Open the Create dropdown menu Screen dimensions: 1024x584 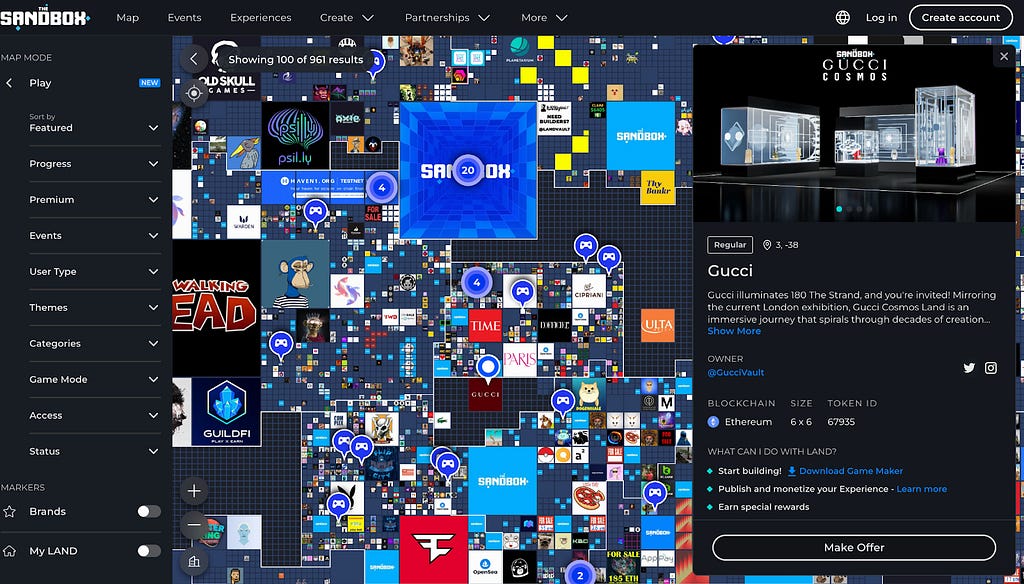pyautogui.click(x=347, y=18)
